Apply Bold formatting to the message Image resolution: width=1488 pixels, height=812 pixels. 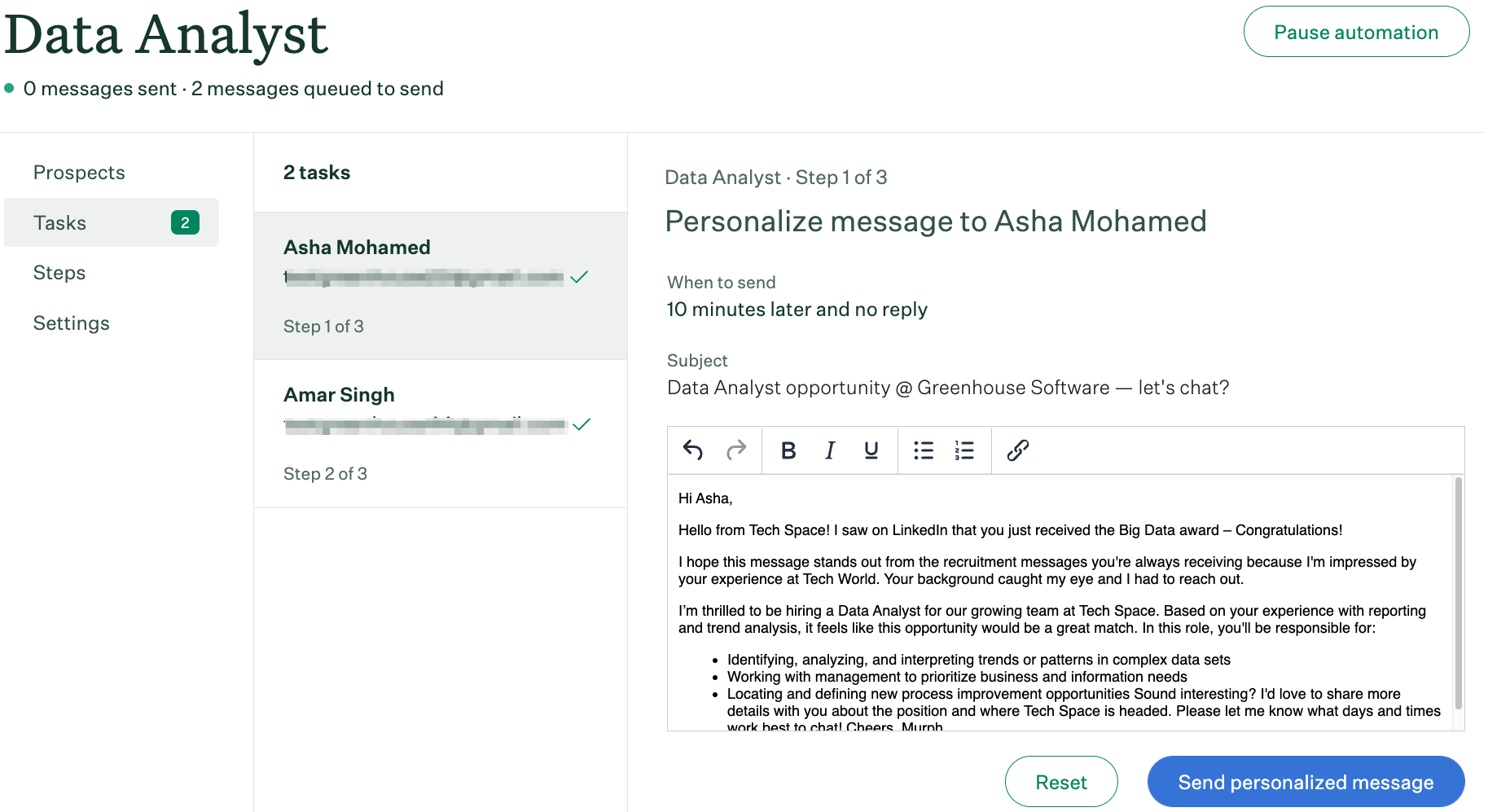pyautogui.click(x=788, y=450)
